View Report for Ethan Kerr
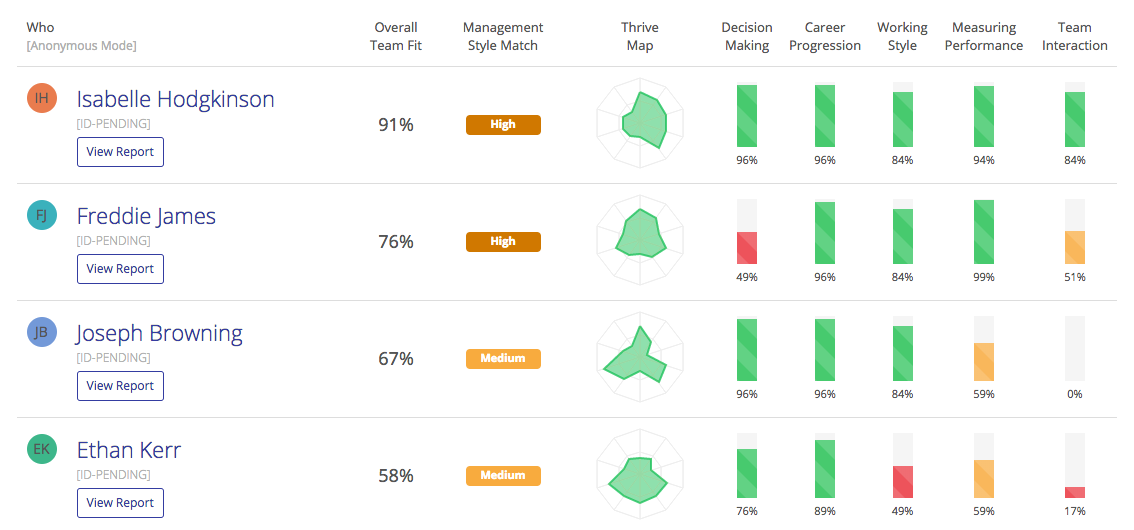The width and height of the screenshot is (1134, 530). click(121, 503)
